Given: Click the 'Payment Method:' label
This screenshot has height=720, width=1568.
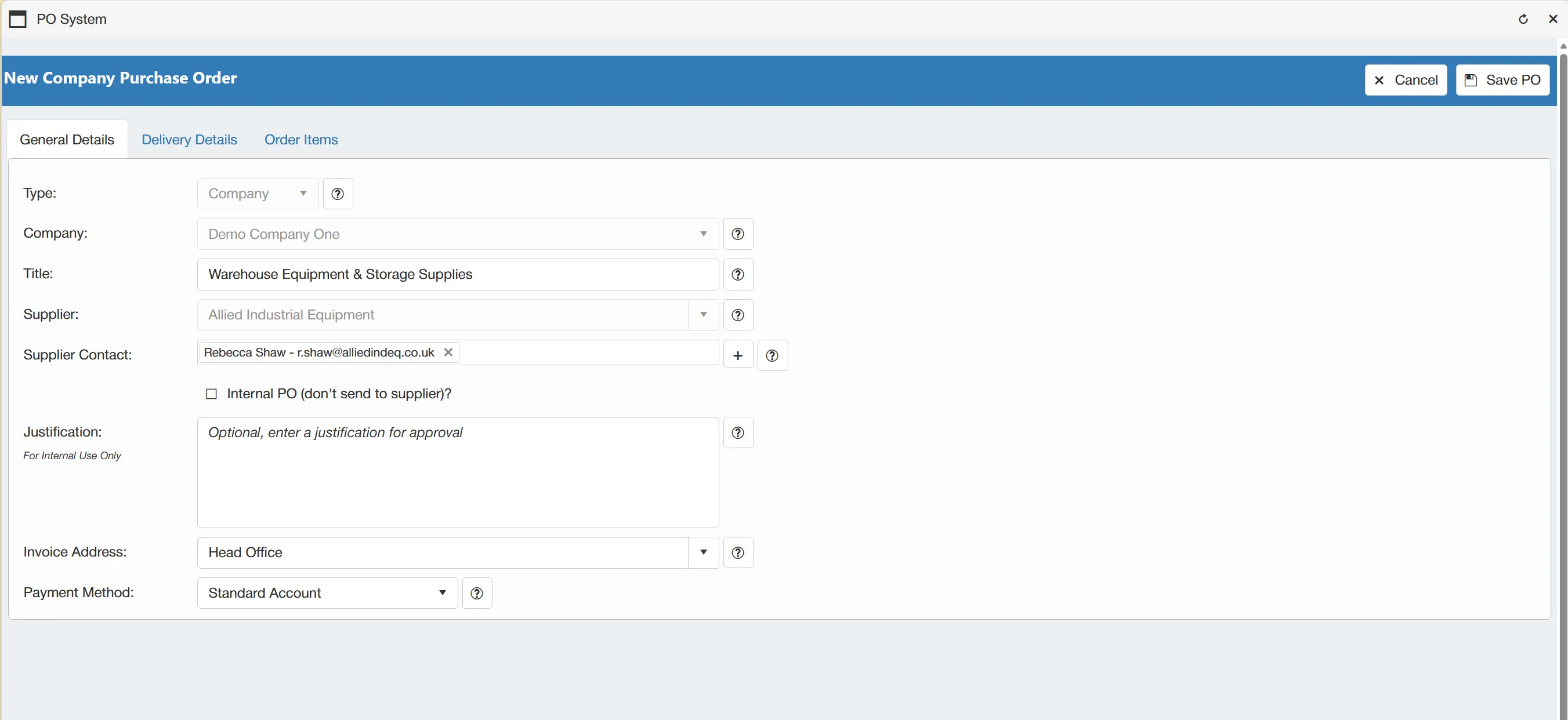Looking at the screenshot, I should point(78,592).
